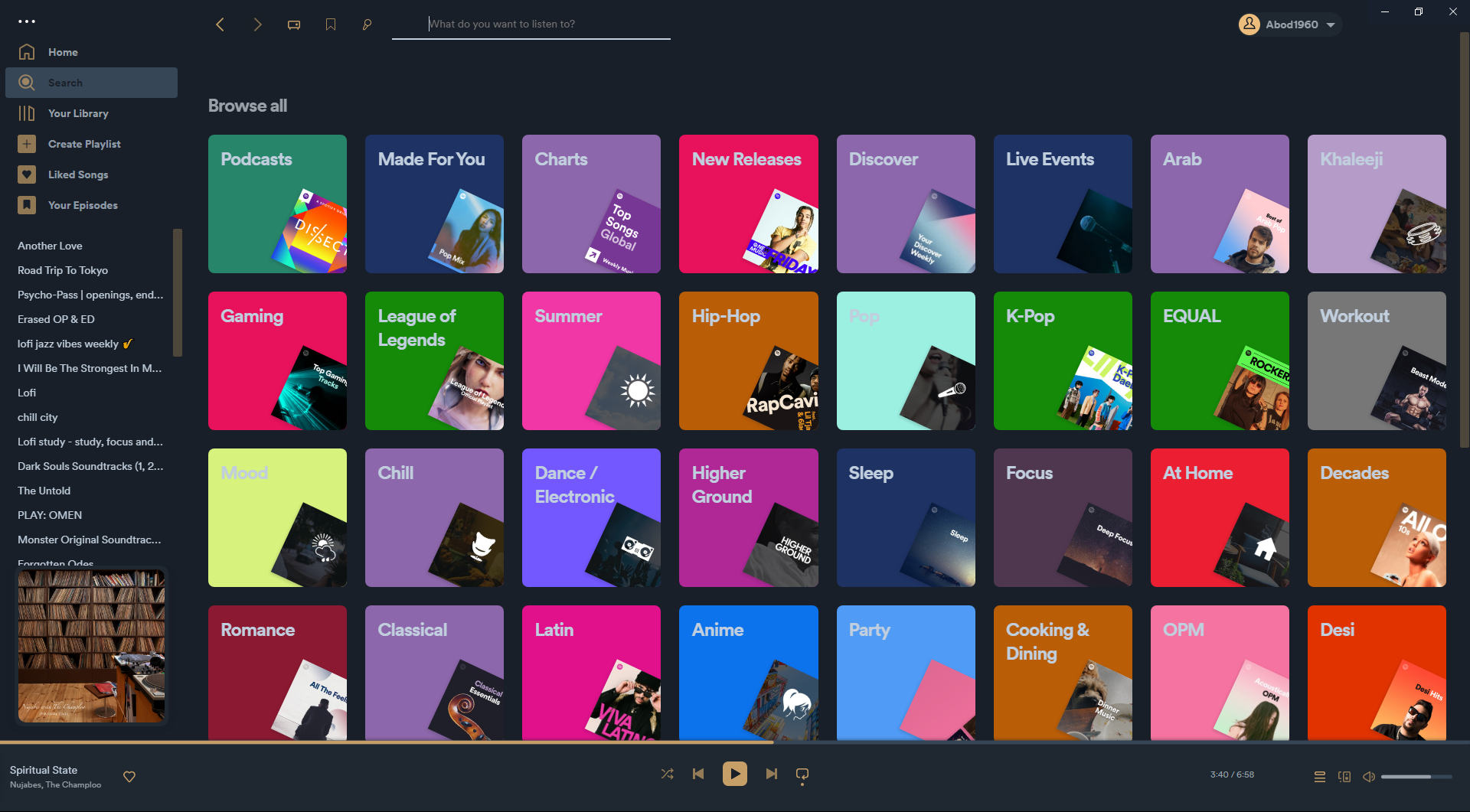
Task: Open the connect to a device menu
Action: [1344, 776]
